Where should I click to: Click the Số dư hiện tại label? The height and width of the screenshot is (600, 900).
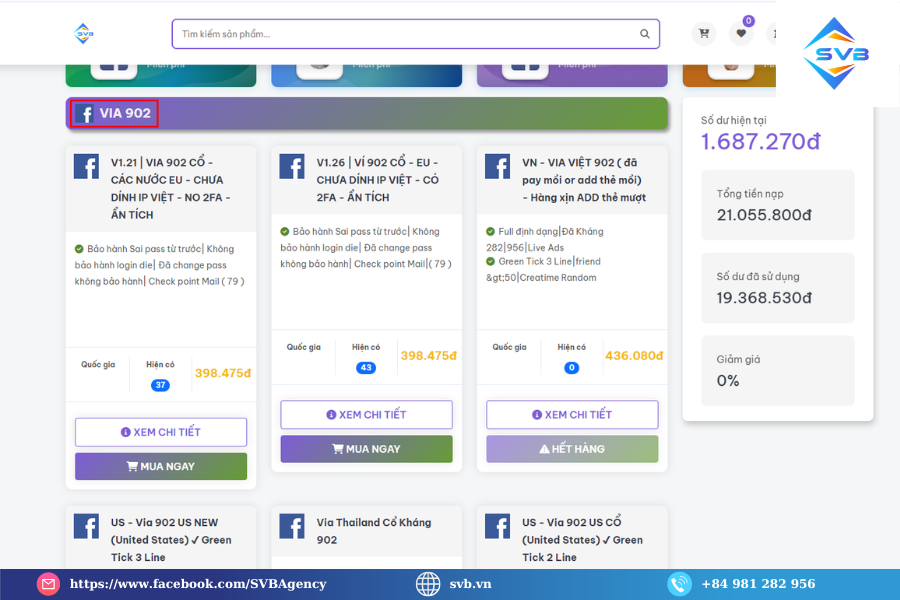coord(733,120)
